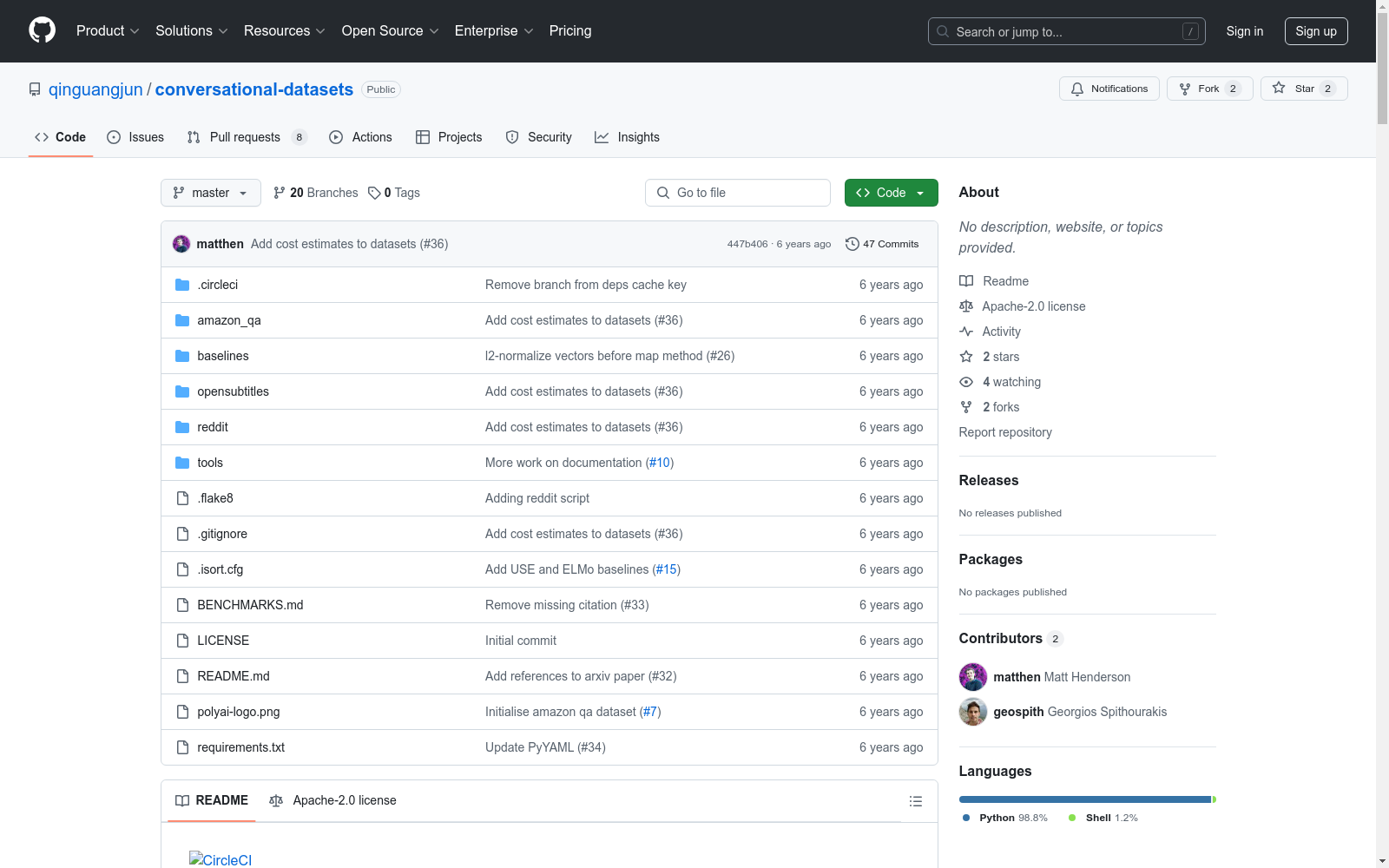Image resolution: width=1389 pixels, height=868 pixels.
Task: Click the Sign up button
Action: point(1316,31)
